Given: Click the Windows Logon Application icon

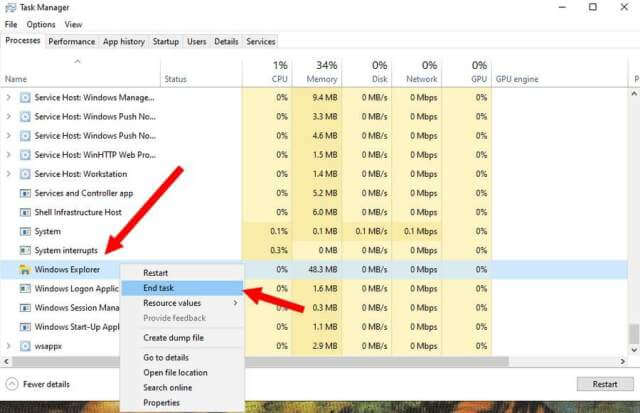Looking at the screenshot, I should (25, 289).
